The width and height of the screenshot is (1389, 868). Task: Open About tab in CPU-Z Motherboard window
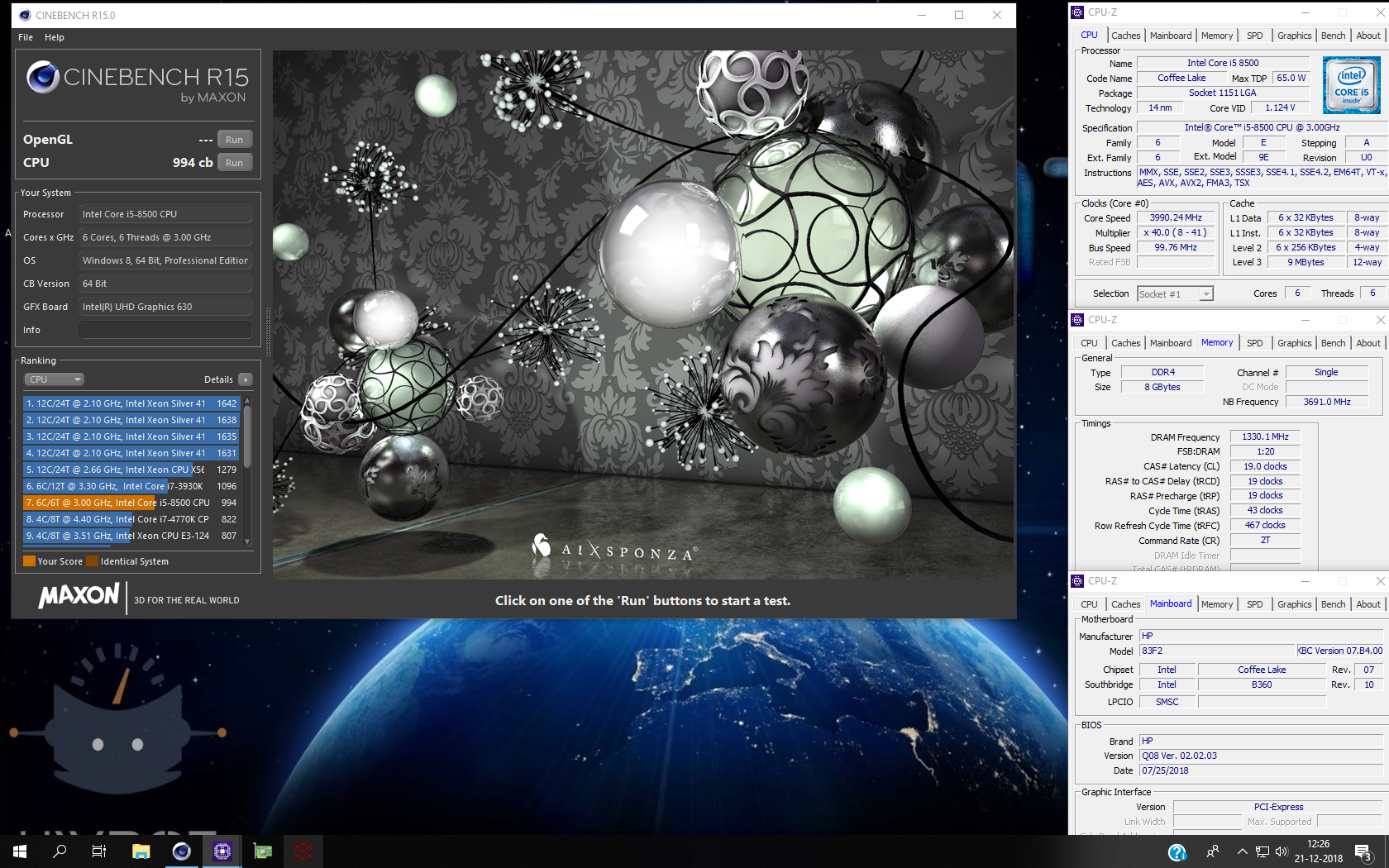point(1368,604)
